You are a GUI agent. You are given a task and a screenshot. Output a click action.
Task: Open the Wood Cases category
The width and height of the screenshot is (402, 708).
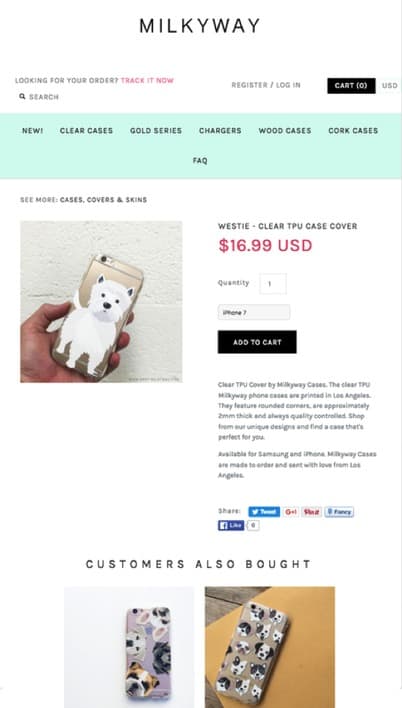point(285,131)
